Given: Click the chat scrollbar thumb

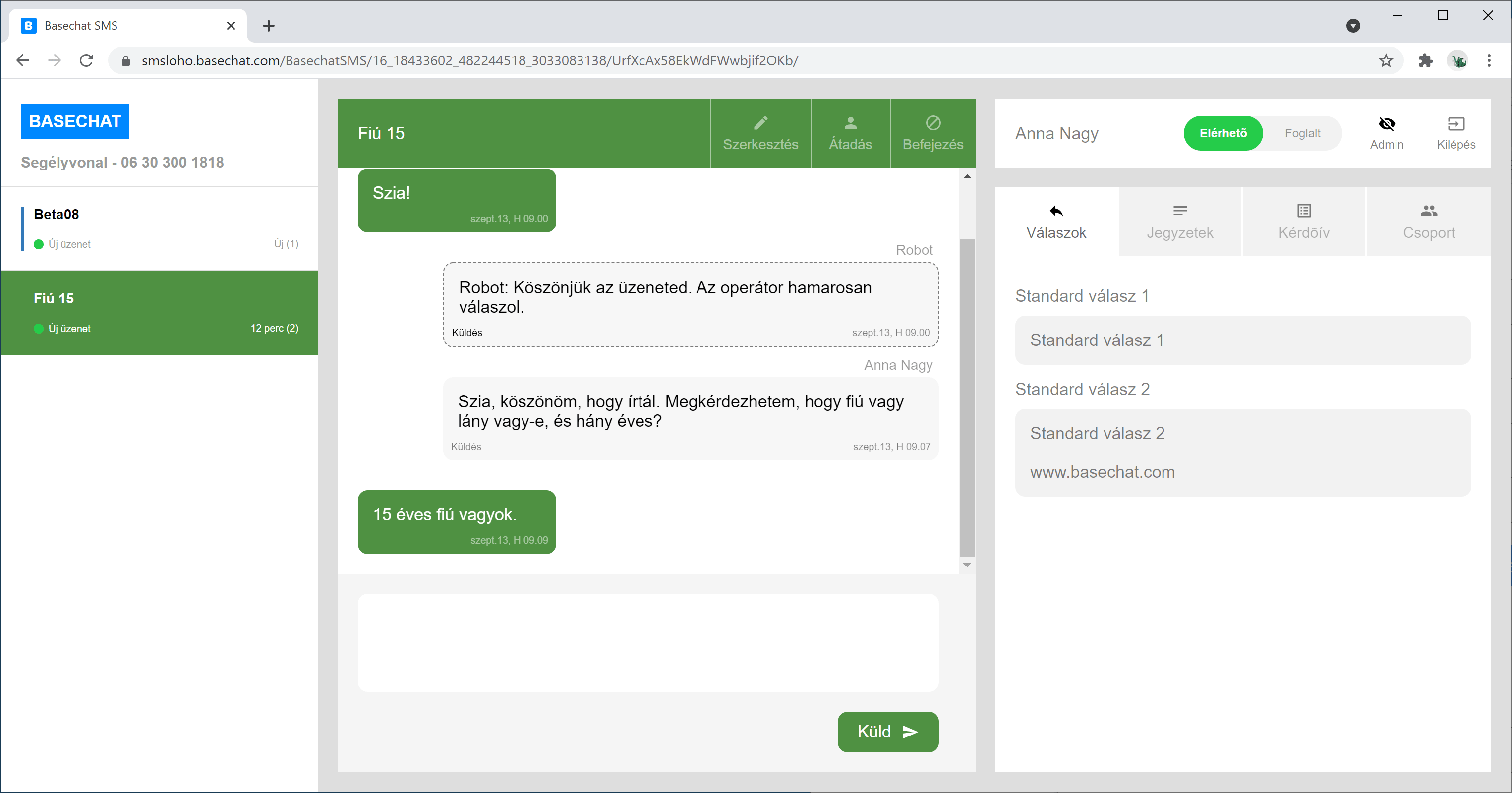Looking at the screenshot, I should tap(967, 397).
